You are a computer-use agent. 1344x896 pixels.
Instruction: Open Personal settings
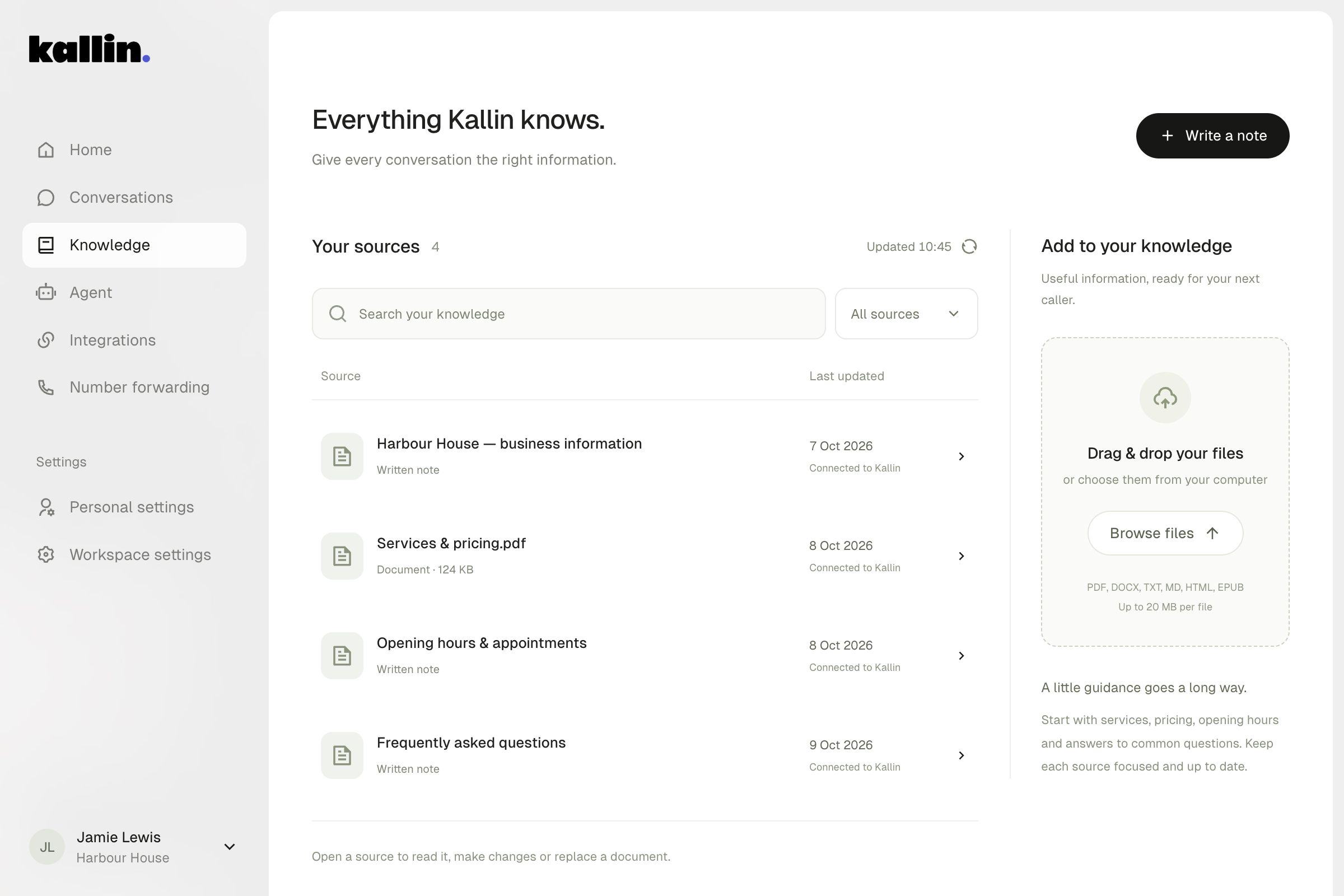pos(134,507)
